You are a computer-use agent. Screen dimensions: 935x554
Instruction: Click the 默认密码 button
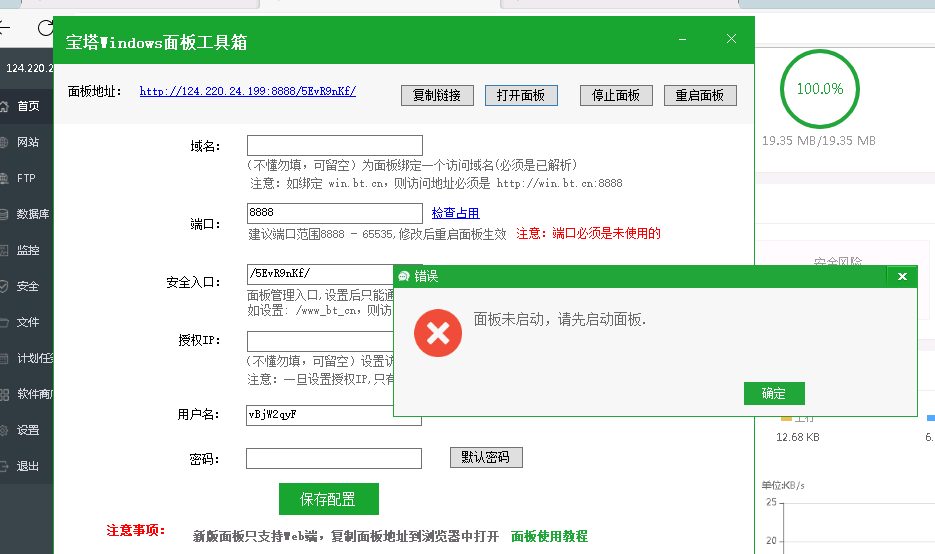pyautogui.click(x=486, y=457)
